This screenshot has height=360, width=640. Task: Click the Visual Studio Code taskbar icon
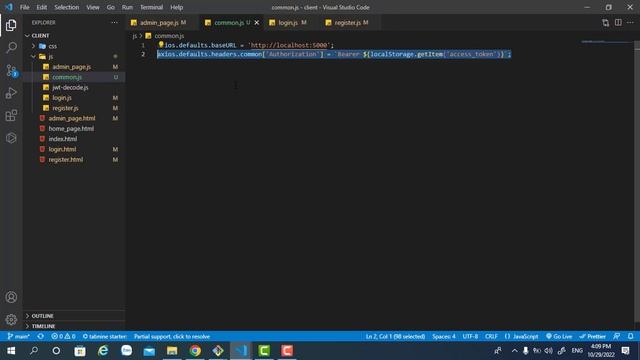(241, 351)
